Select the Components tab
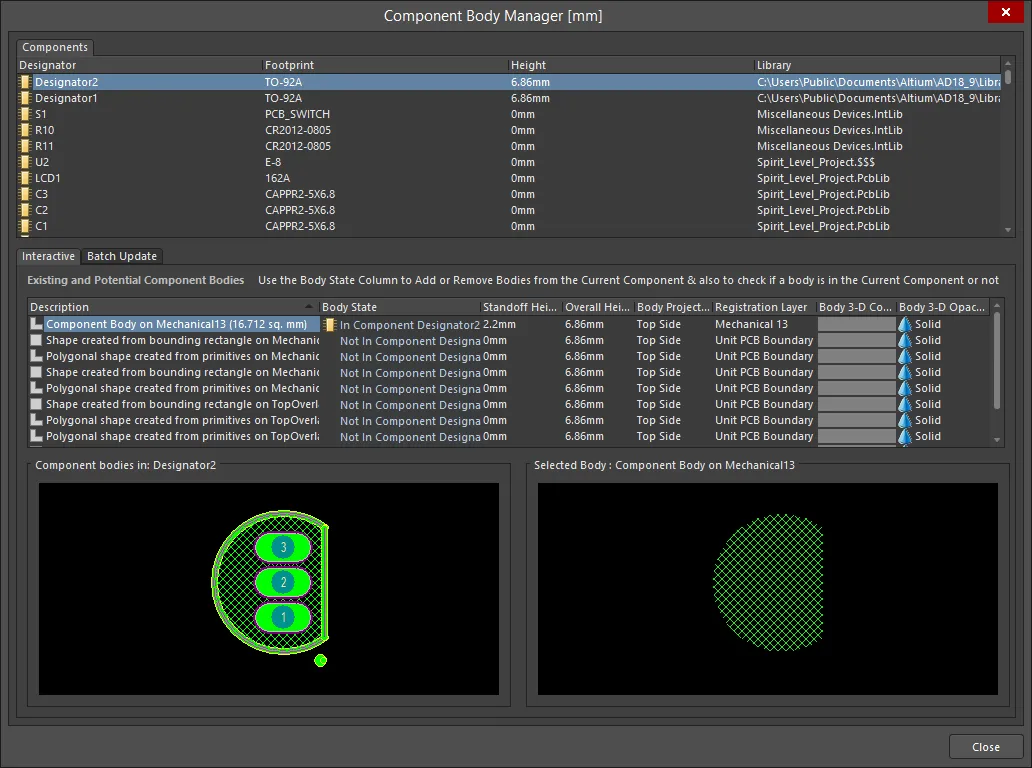Screen dimensions: 1032x768 coord(55,47)
